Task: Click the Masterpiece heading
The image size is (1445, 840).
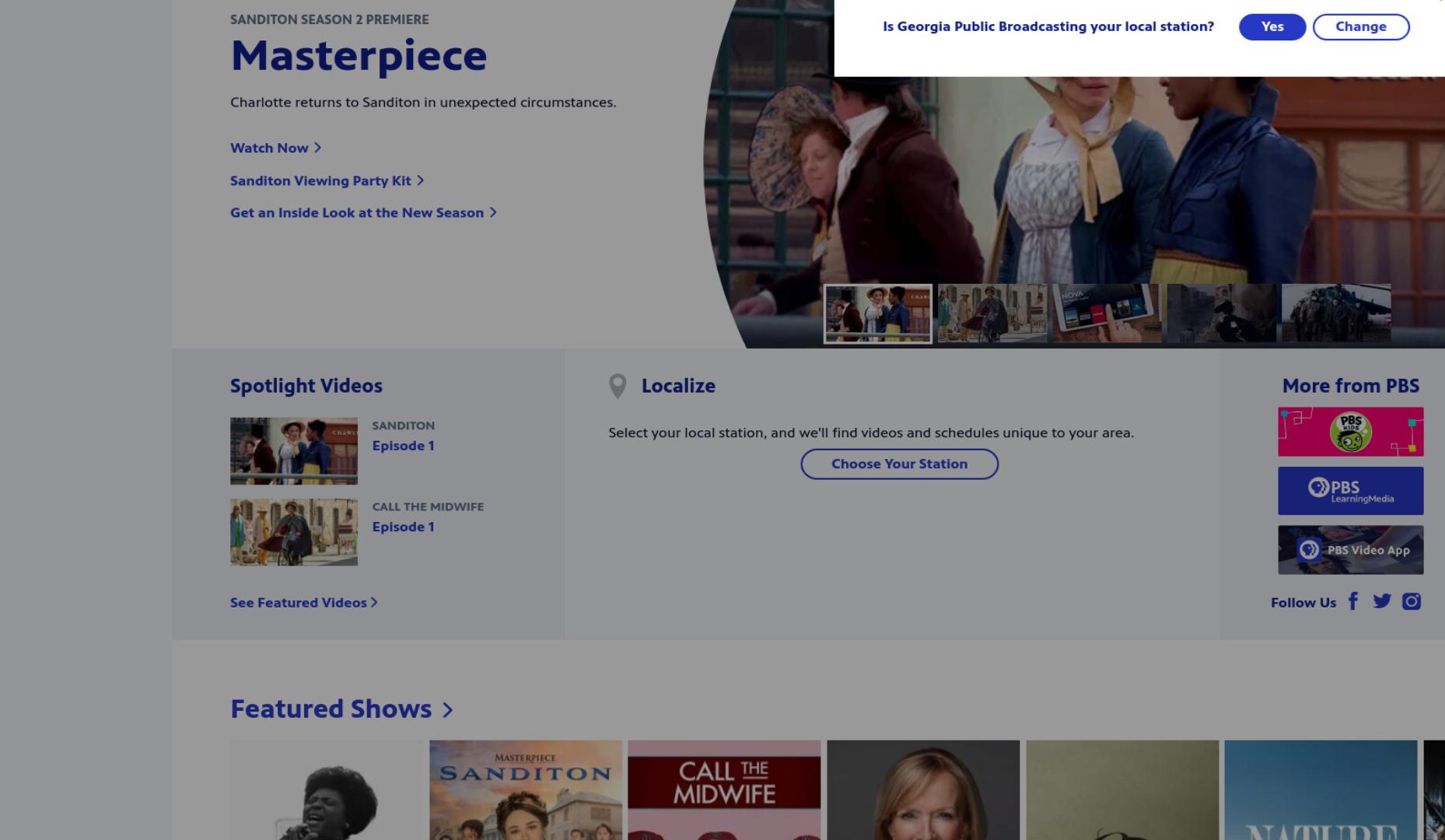Action: (x=359, y=55)
